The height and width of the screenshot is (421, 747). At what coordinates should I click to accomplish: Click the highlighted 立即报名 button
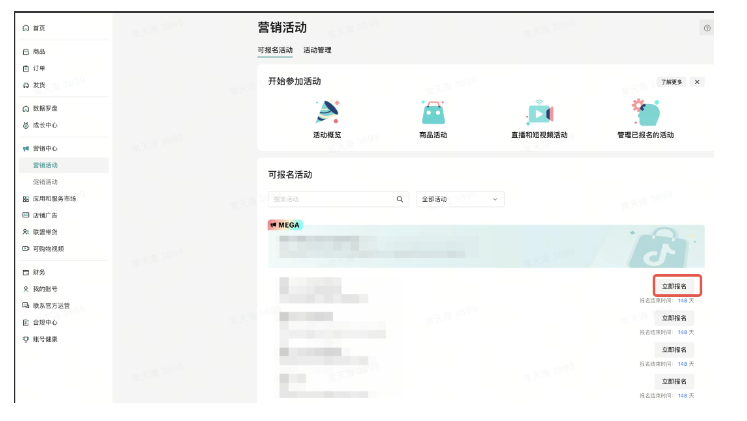point(675,285)
